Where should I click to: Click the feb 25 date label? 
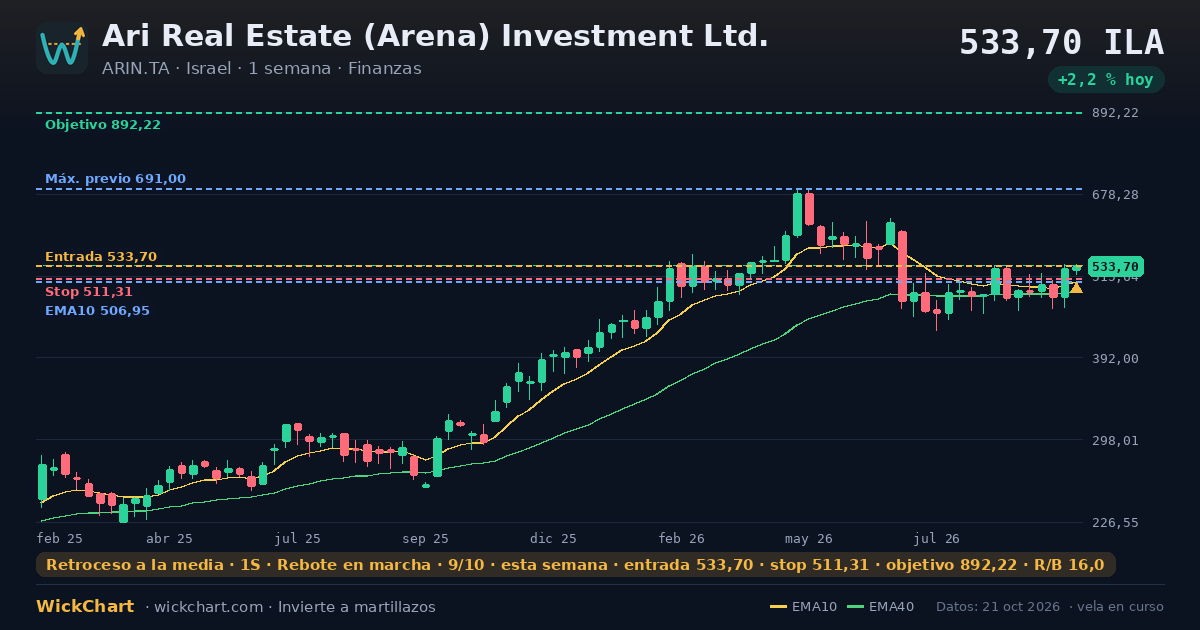60,538
